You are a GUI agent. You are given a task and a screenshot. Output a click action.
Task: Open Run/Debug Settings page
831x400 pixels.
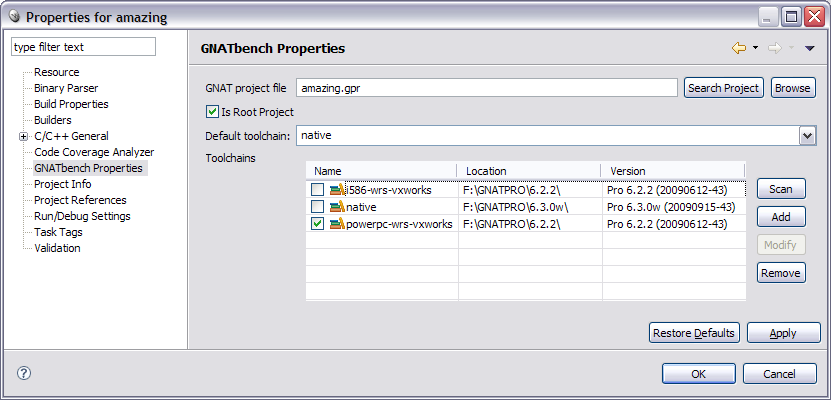[82, 216]
